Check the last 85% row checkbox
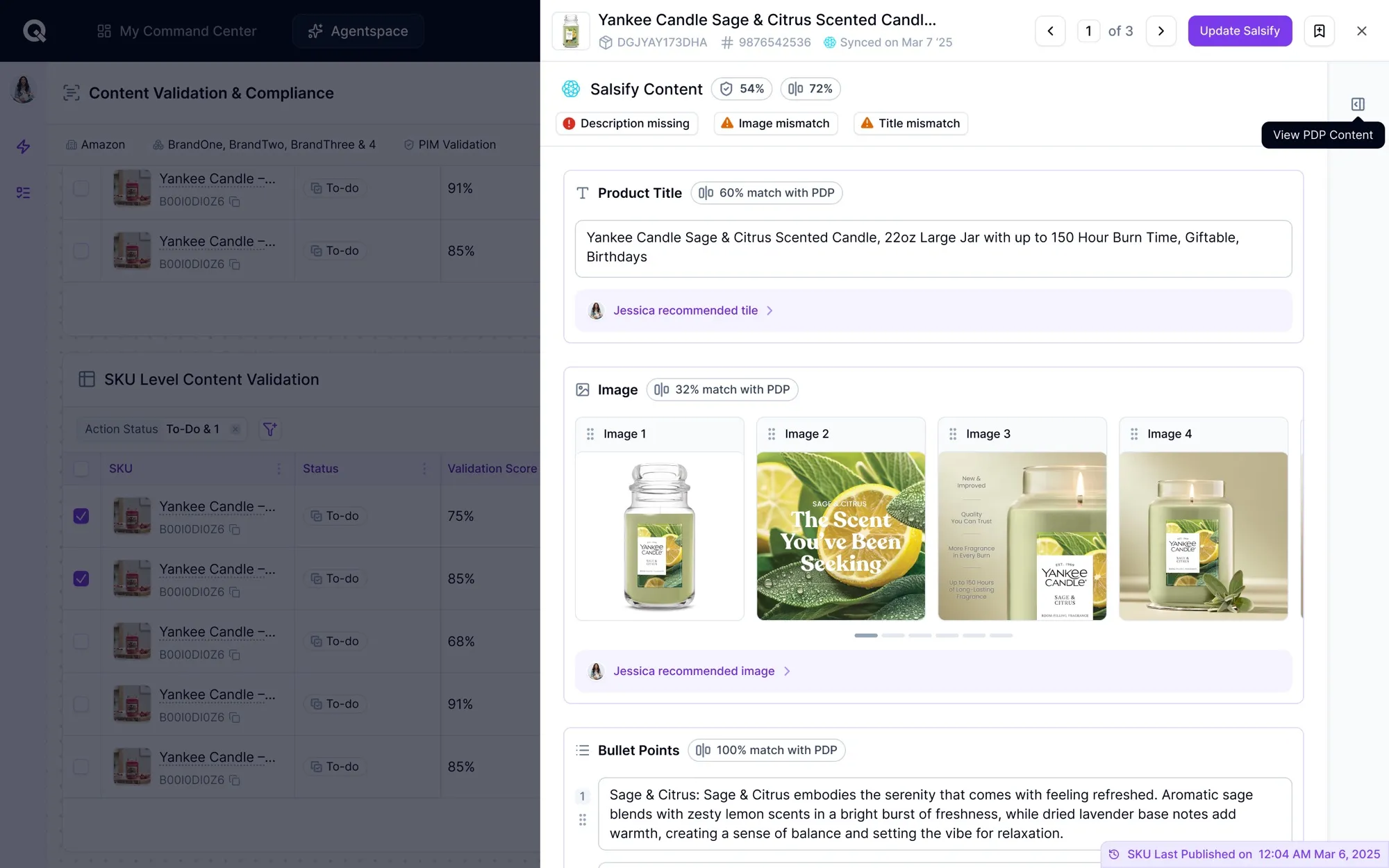The image size is (1389, 868). click(x=81, y=767)
